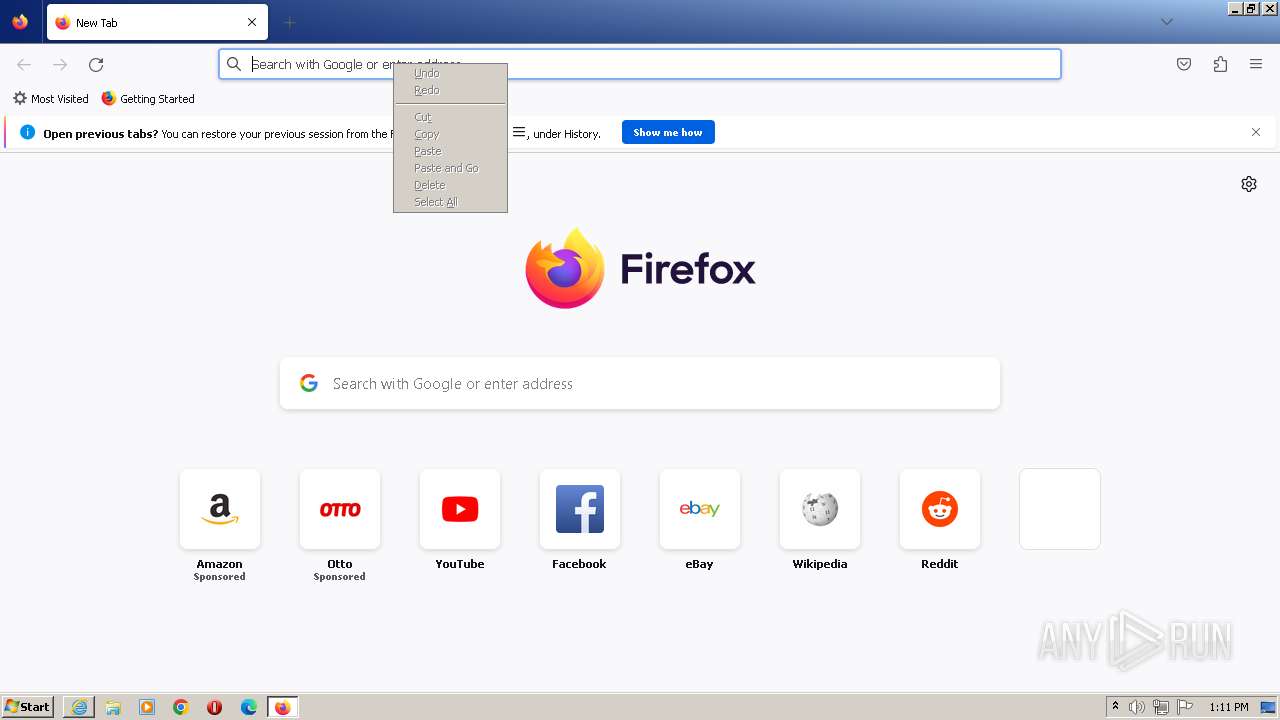Choose Copy in the context menu

click(x=450, y=134)
